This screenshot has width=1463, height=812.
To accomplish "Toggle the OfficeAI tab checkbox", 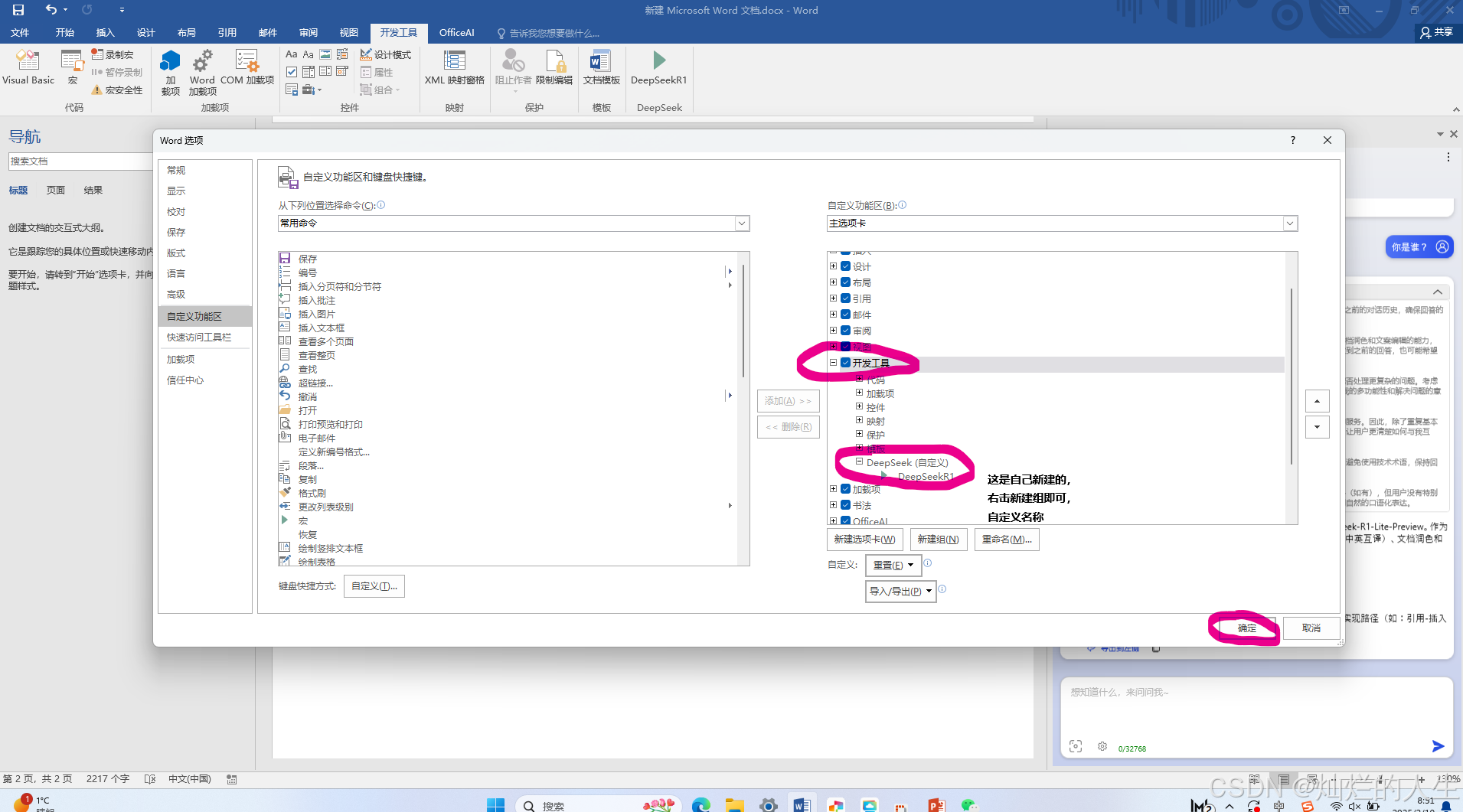I will click(x=846, y=521).
